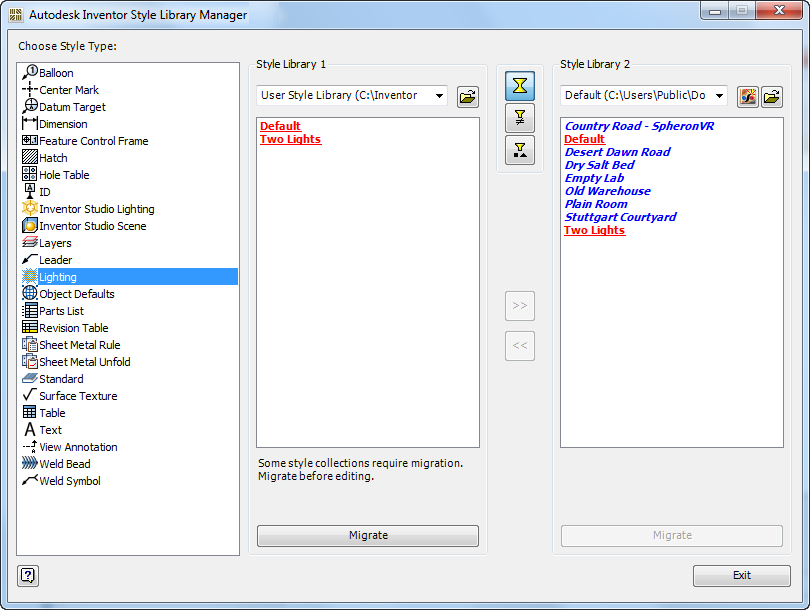Choose the Hatch pattern icon
The height and width of the screenshot is (610, 810).
[x=30, y=158]
